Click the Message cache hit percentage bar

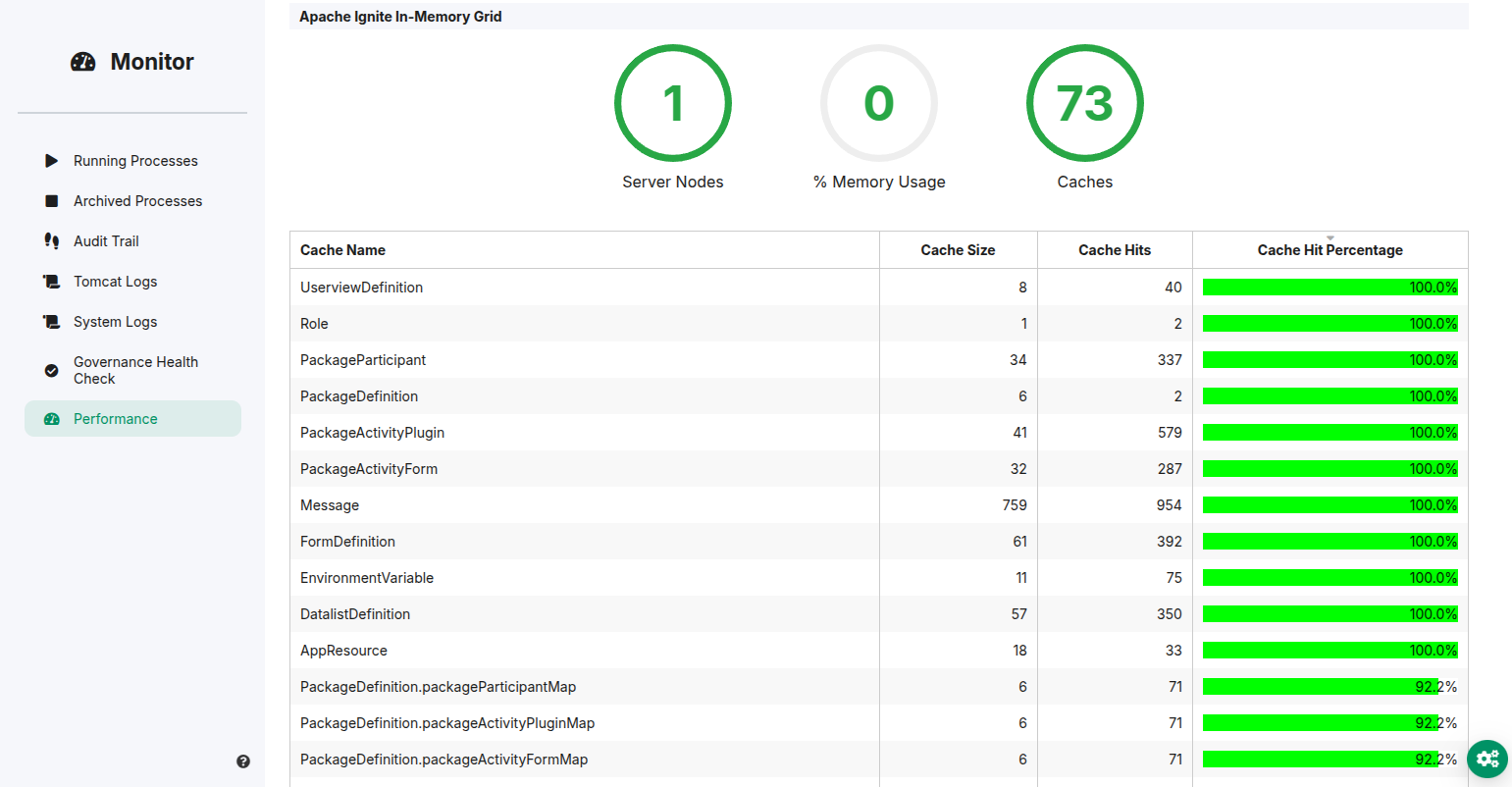click(x=1330, y=505)
